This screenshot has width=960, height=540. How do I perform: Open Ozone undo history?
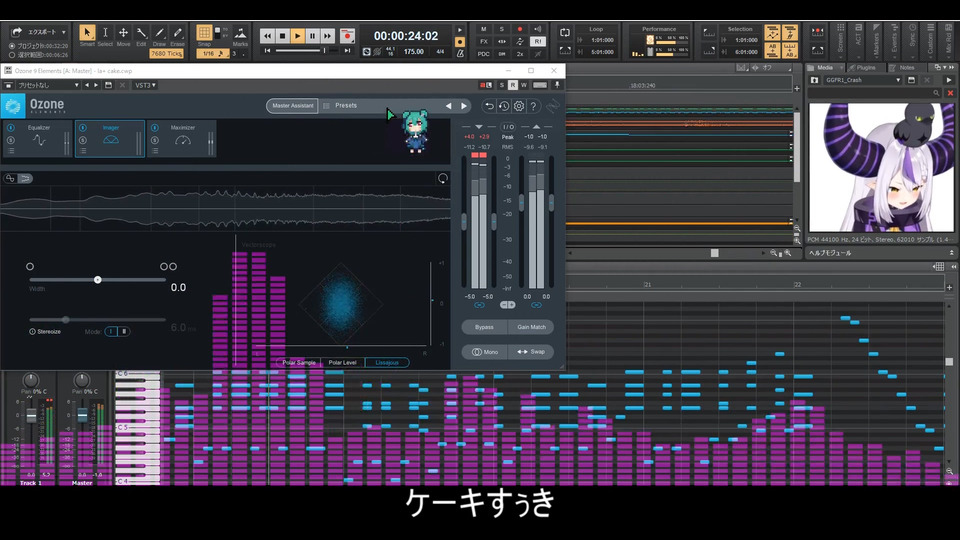click(503, 106)
